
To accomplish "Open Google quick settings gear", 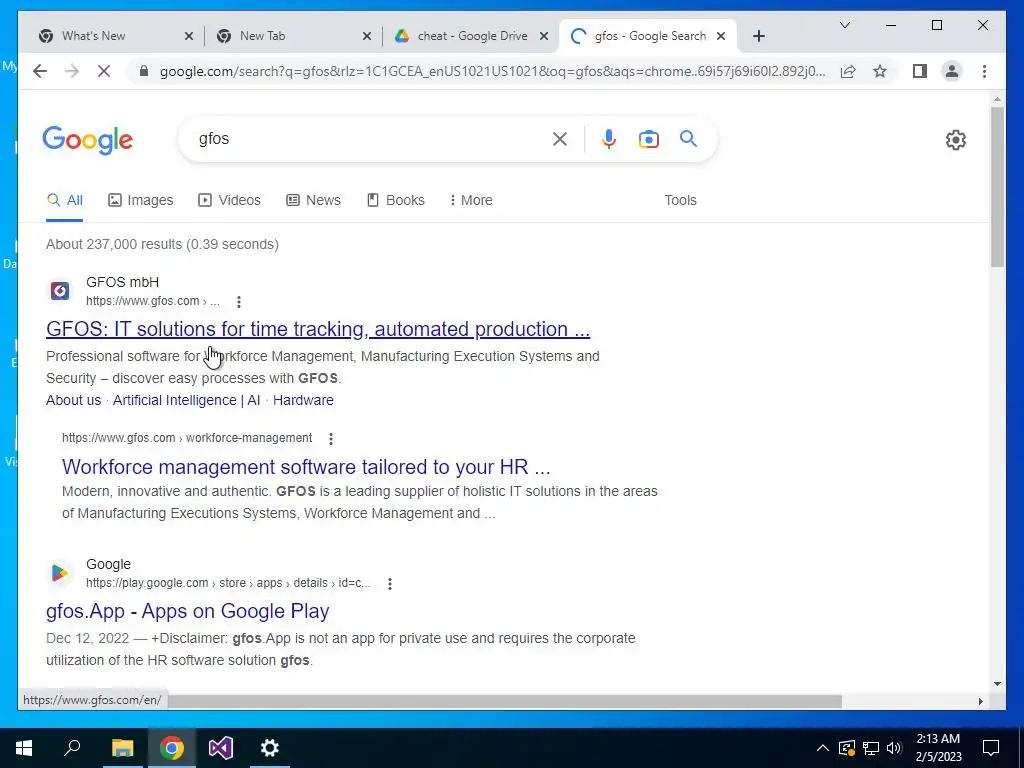I will tap(955, 139).
